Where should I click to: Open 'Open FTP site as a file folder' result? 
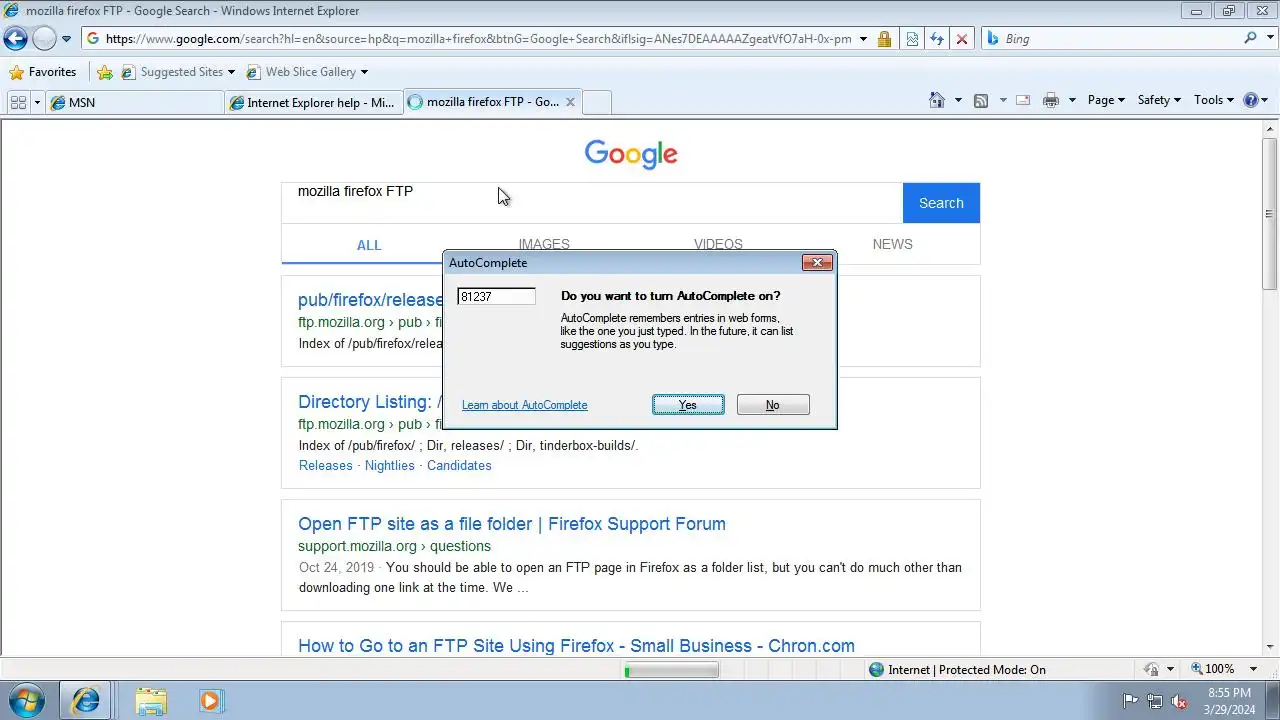point(512,524)
